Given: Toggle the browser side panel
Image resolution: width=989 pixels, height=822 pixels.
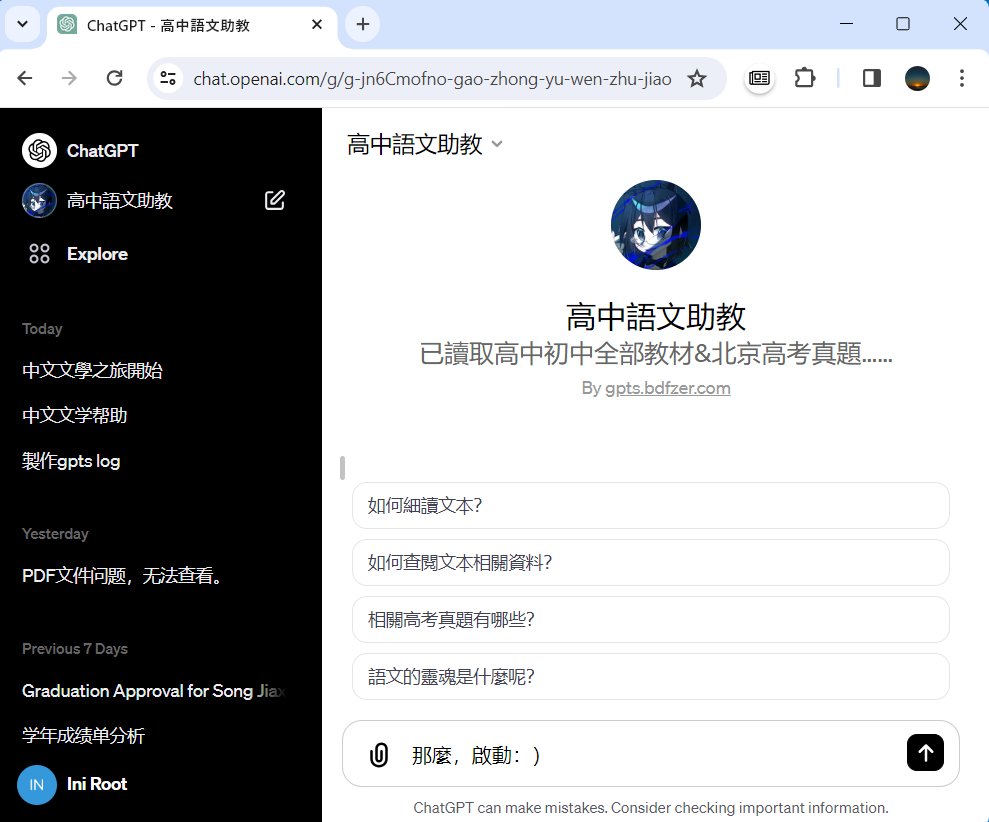Looking at the screenshot, I should (871, 78).
